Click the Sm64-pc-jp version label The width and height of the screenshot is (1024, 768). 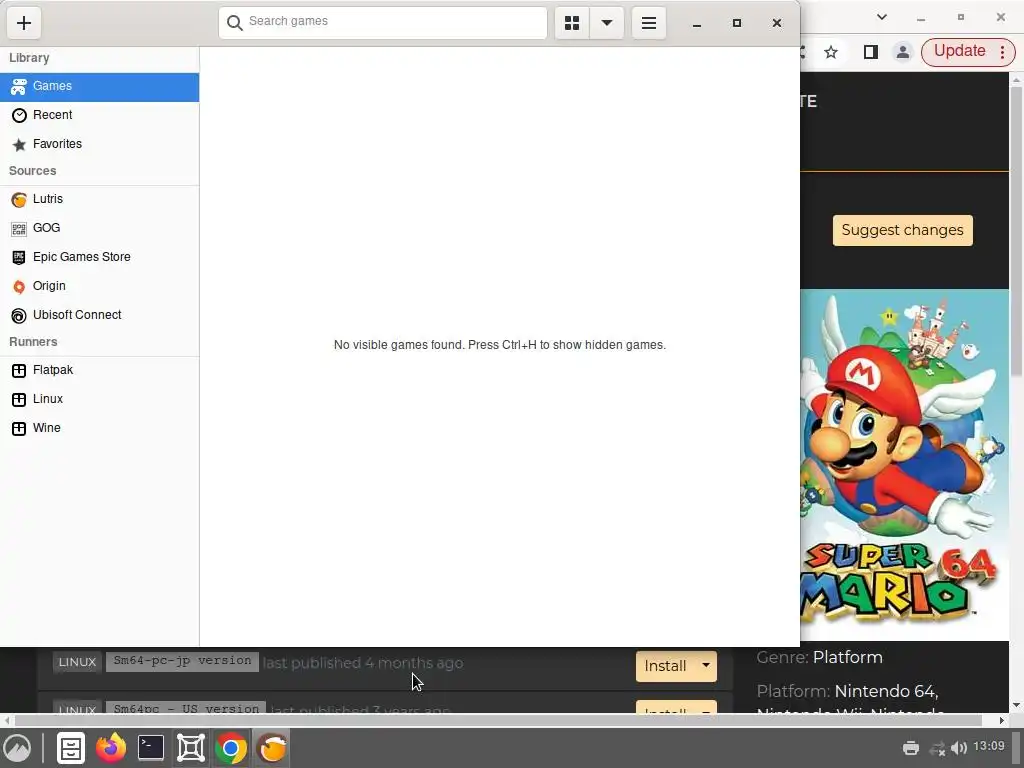point(182,661)
